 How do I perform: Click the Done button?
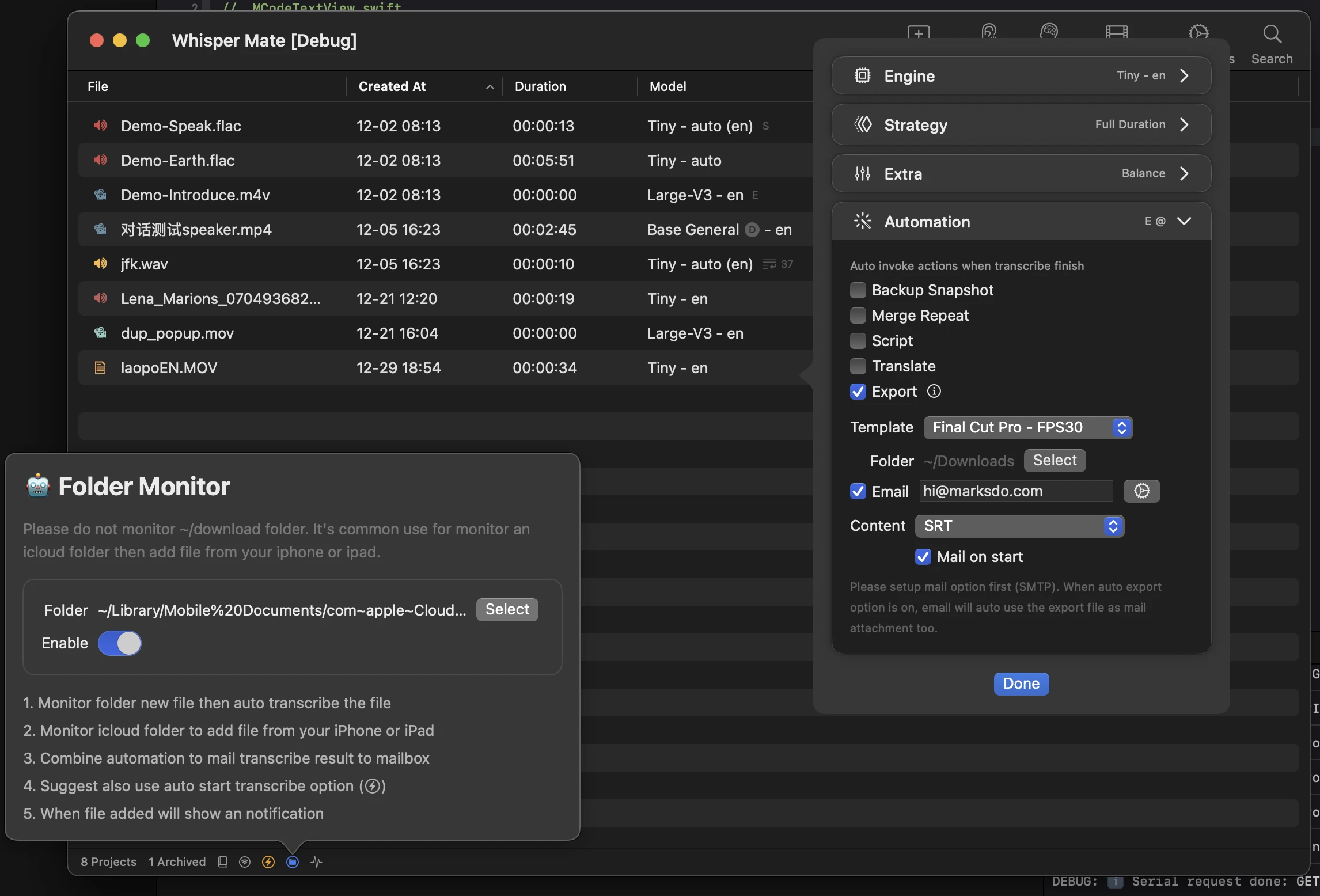pos(1021,684)
